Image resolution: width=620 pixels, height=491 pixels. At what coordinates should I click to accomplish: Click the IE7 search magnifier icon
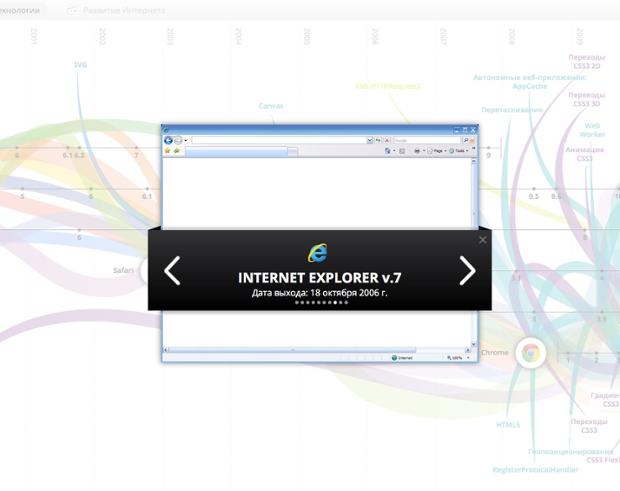(x=465, y=140)
